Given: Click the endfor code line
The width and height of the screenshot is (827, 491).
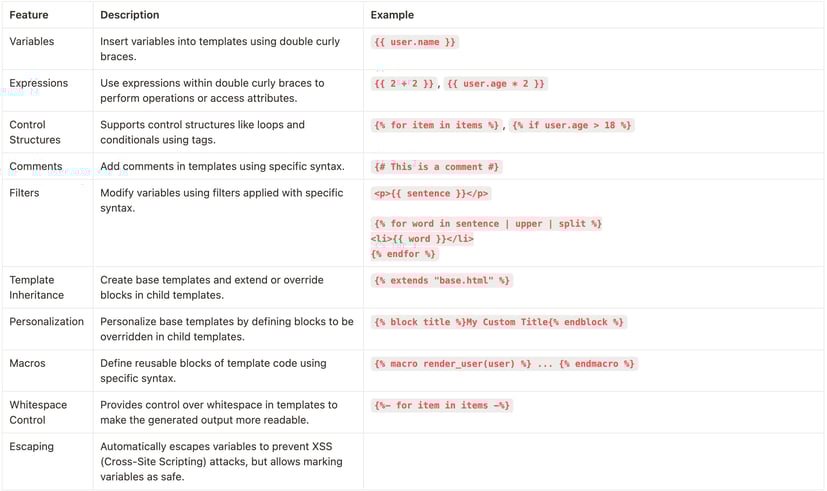Looking at the screenshot, I should tap(404, 254).
